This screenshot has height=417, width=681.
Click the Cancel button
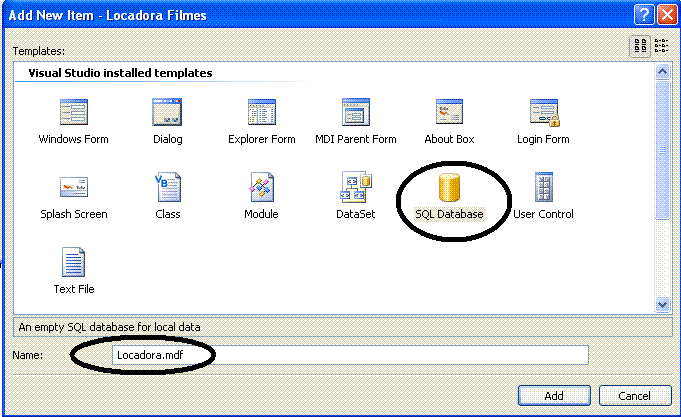(x=635, y=396)
